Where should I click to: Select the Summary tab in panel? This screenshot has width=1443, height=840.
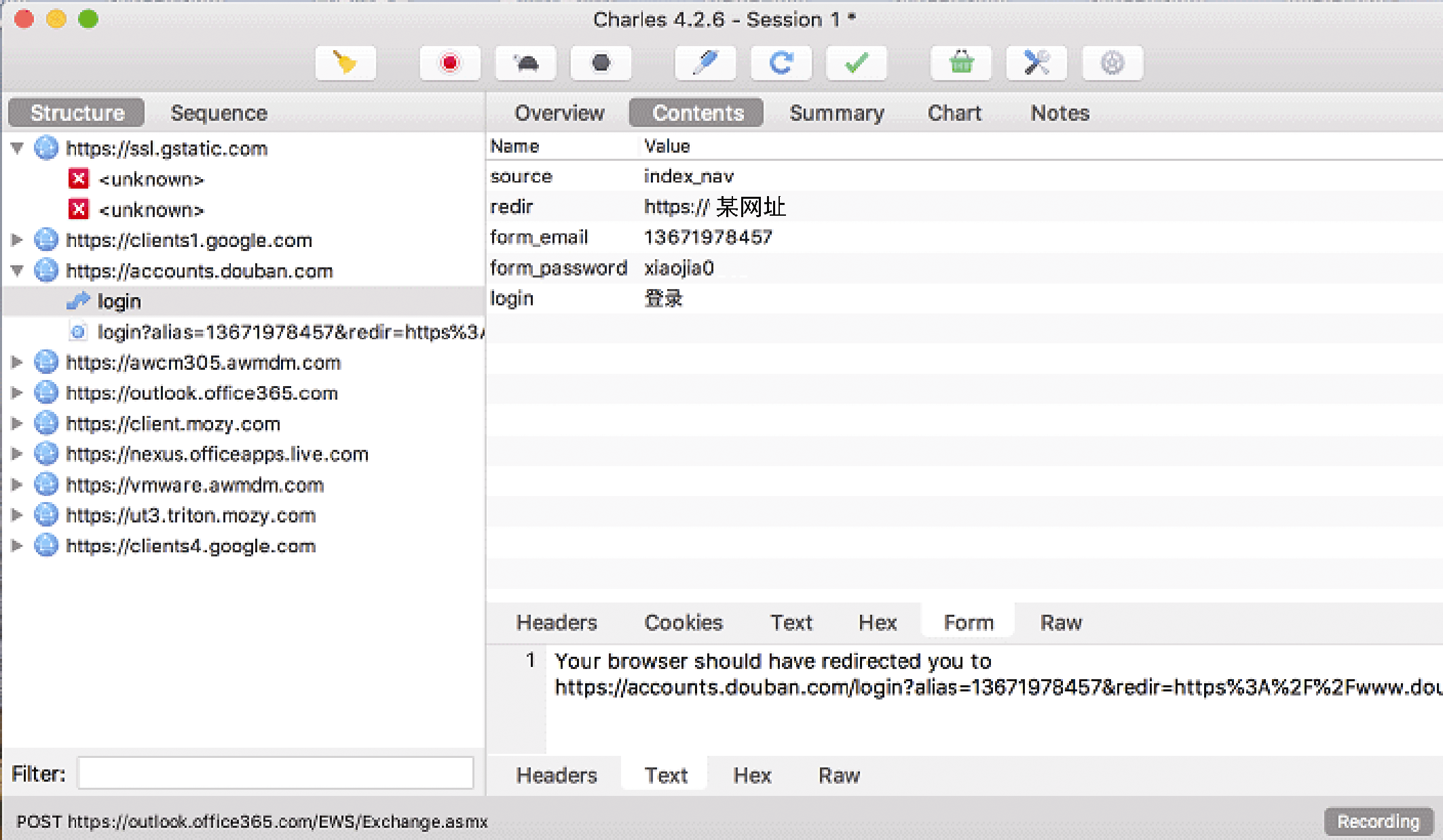tap(835, 112)
